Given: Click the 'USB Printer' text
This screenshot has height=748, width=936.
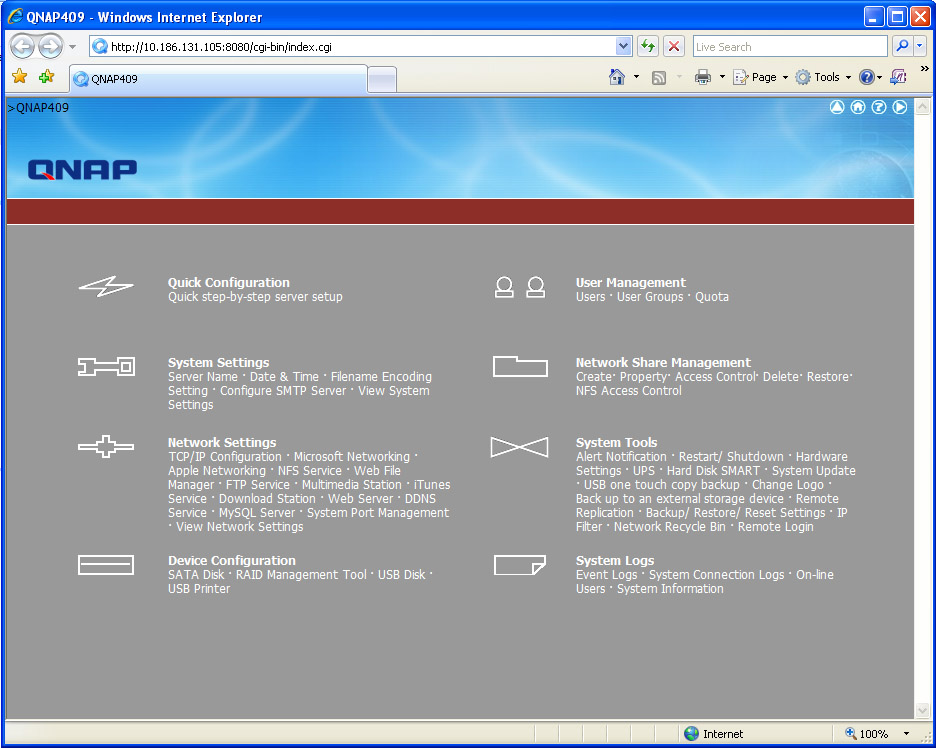Looking at the screenshot, I should click(x=199, y=589).
